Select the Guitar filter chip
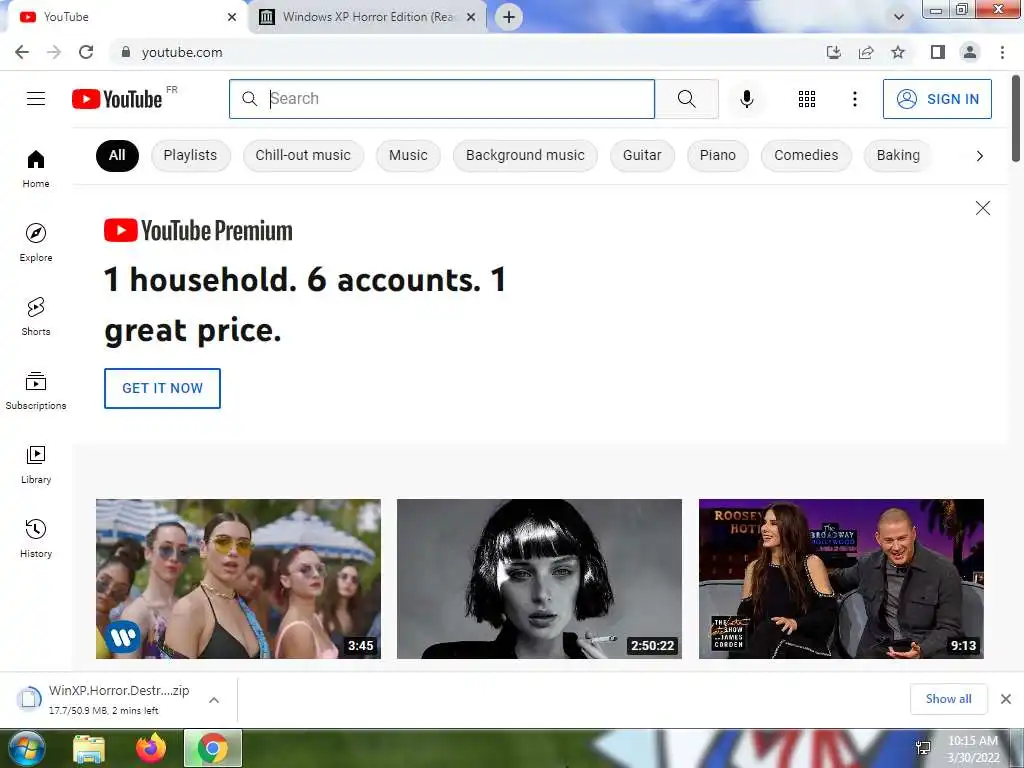The width and height of the screenshot is (1024, 768). pyautogui.click(x=642, y=155)
